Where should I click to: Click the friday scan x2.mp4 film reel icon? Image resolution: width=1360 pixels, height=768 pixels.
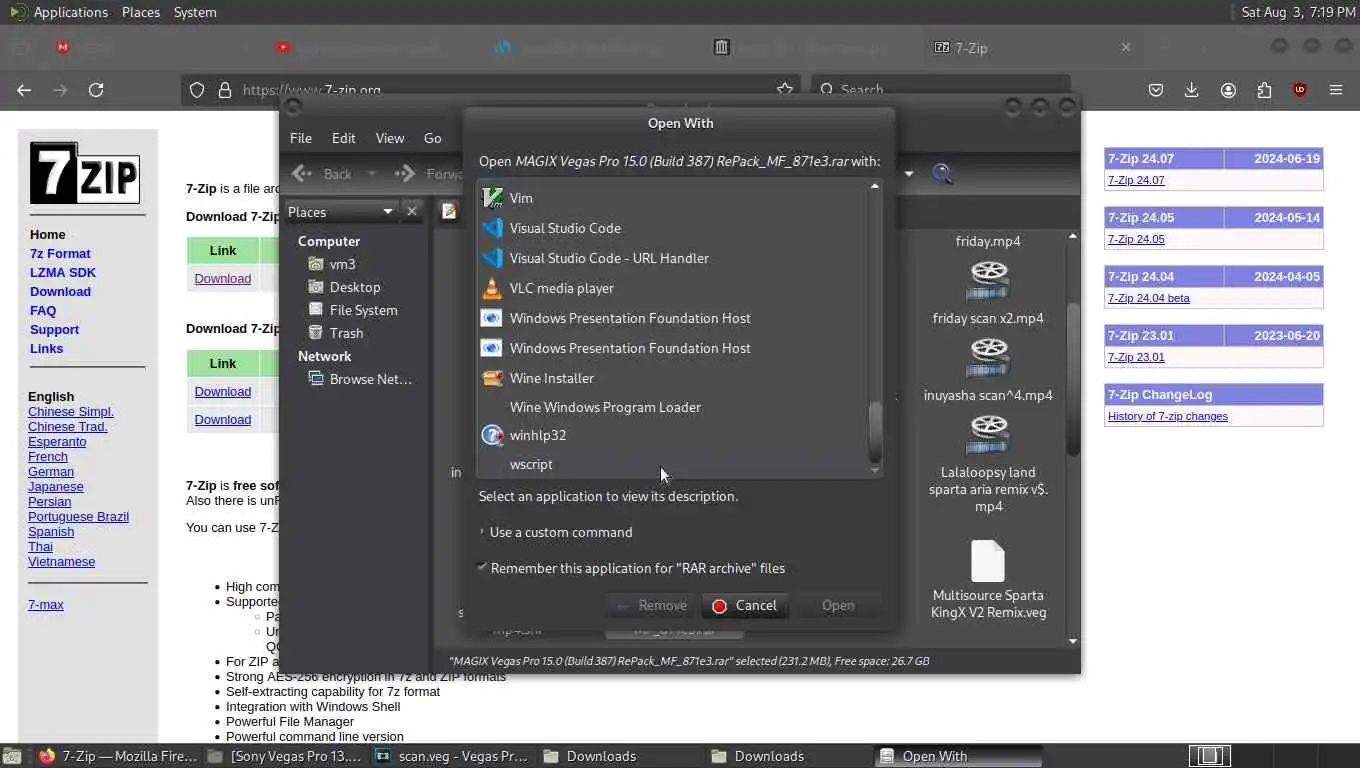click(x=988, y=282)
